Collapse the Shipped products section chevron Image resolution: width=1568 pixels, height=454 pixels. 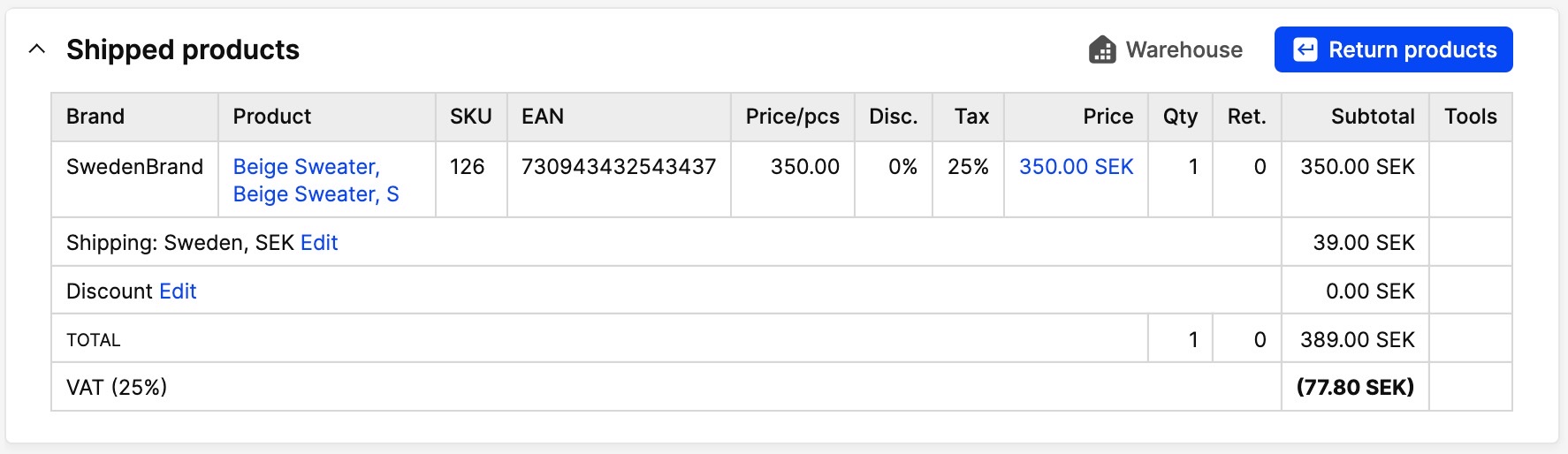(37, 49)
